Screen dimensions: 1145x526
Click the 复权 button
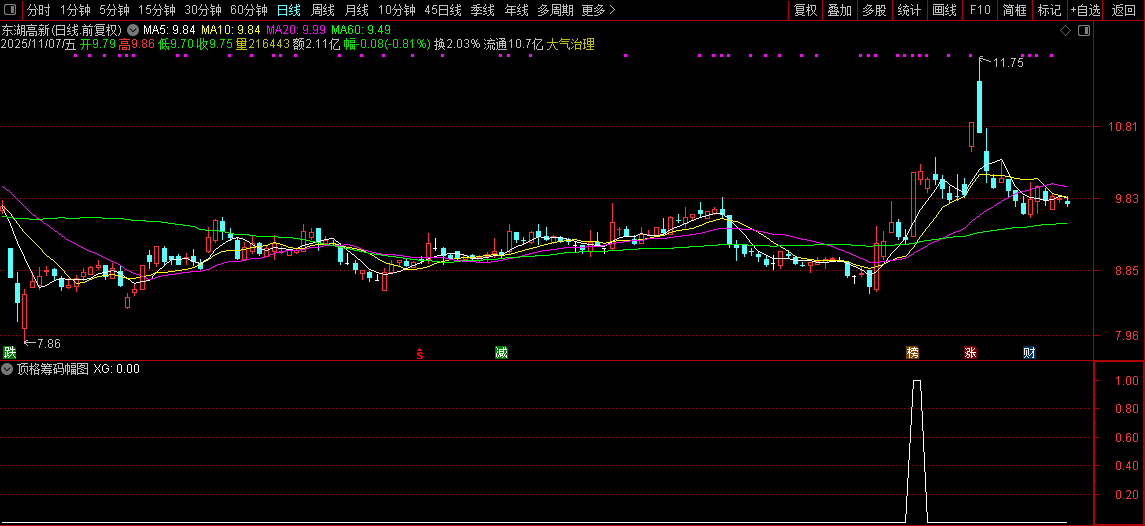coord(805,10)
